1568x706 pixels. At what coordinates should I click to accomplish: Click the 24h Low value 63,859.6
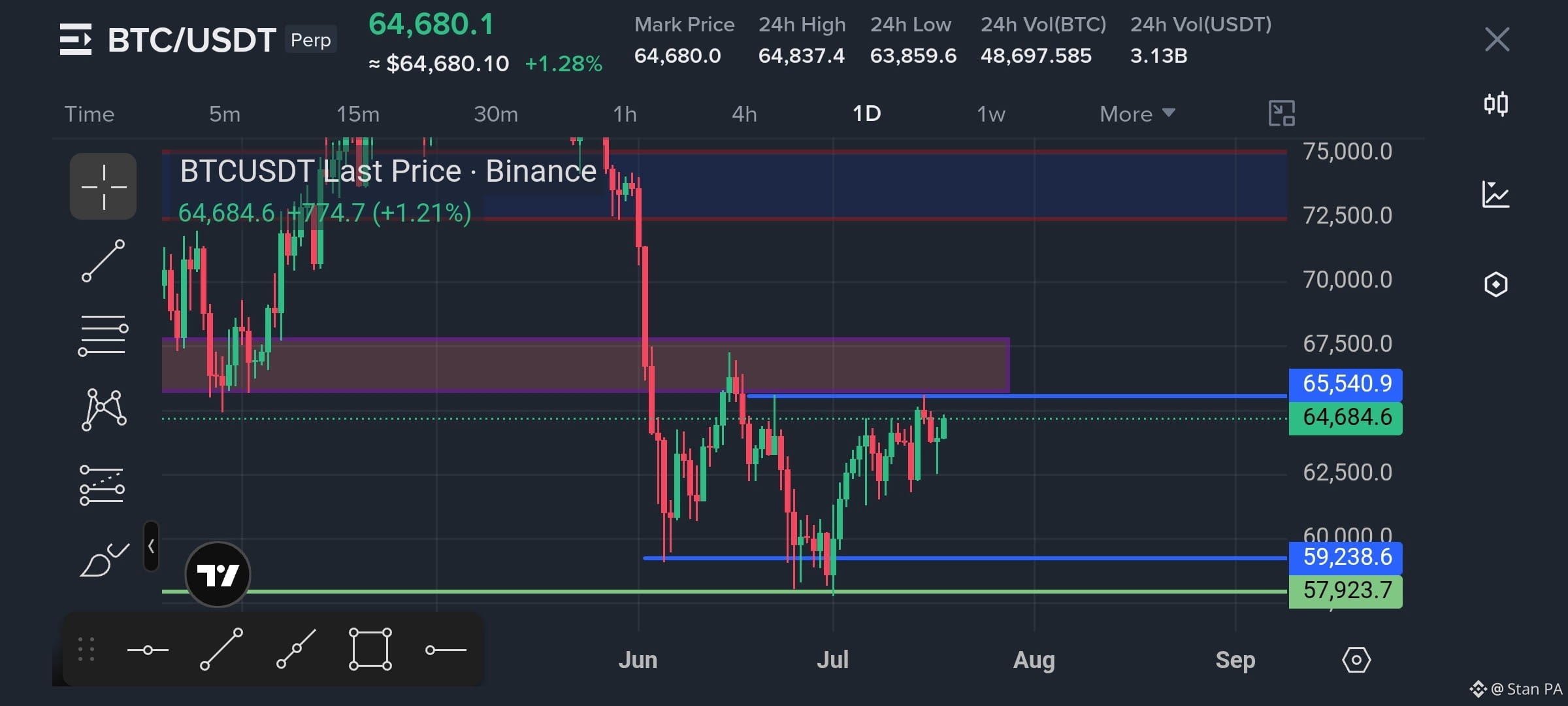pos(913,56)
